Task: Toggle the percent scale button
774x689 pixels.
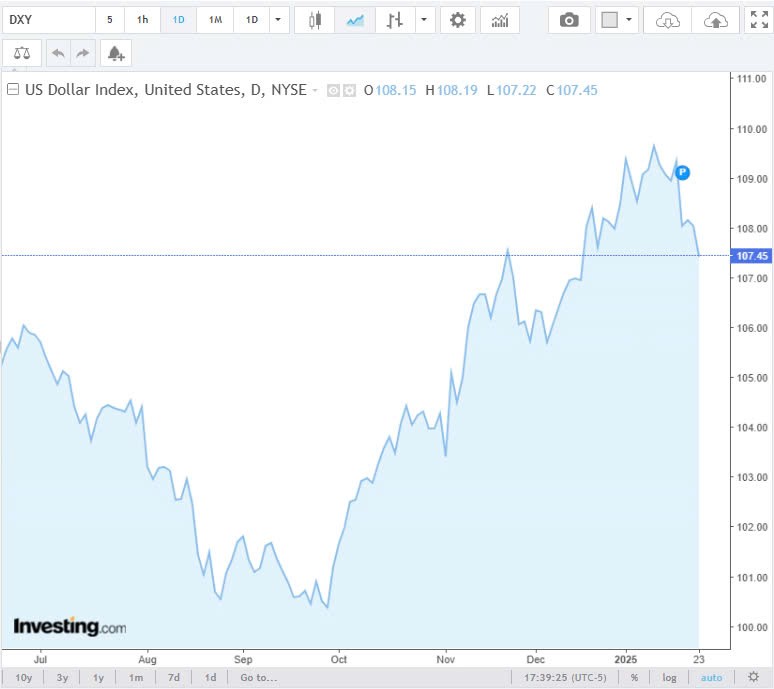Action: click(x=634, y=678)
